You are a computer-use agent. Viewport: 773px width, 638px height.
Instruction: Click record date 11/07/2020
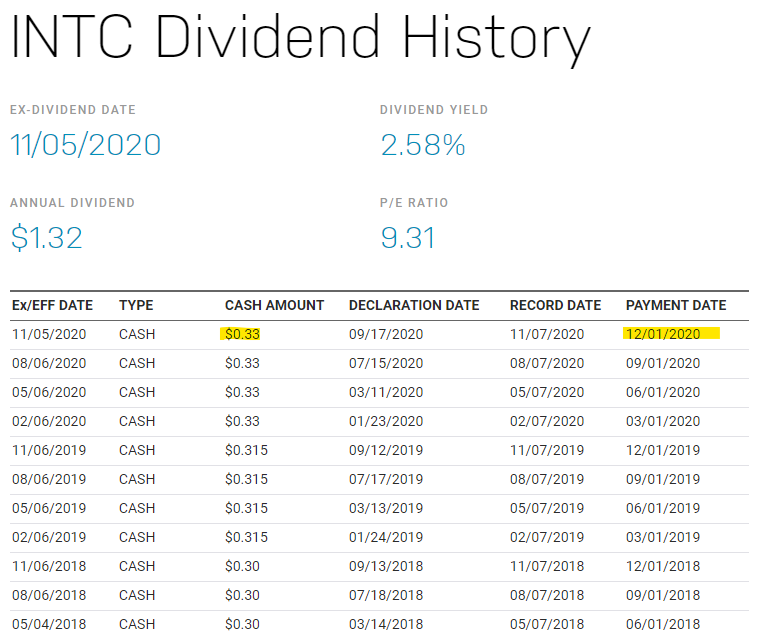click(x=547, y=334)
